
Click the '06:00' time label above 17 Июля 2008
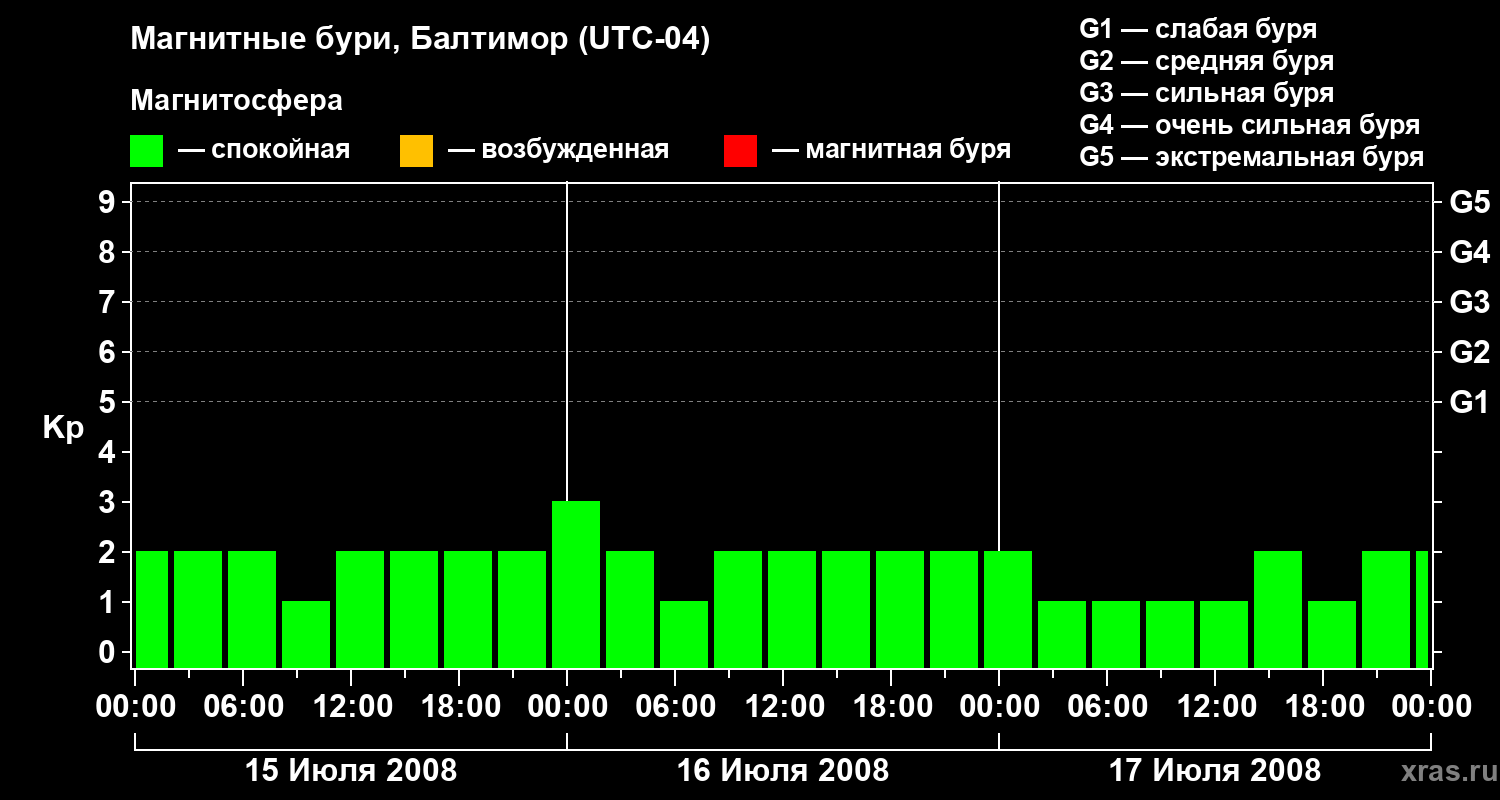[x=1108, y=707]
